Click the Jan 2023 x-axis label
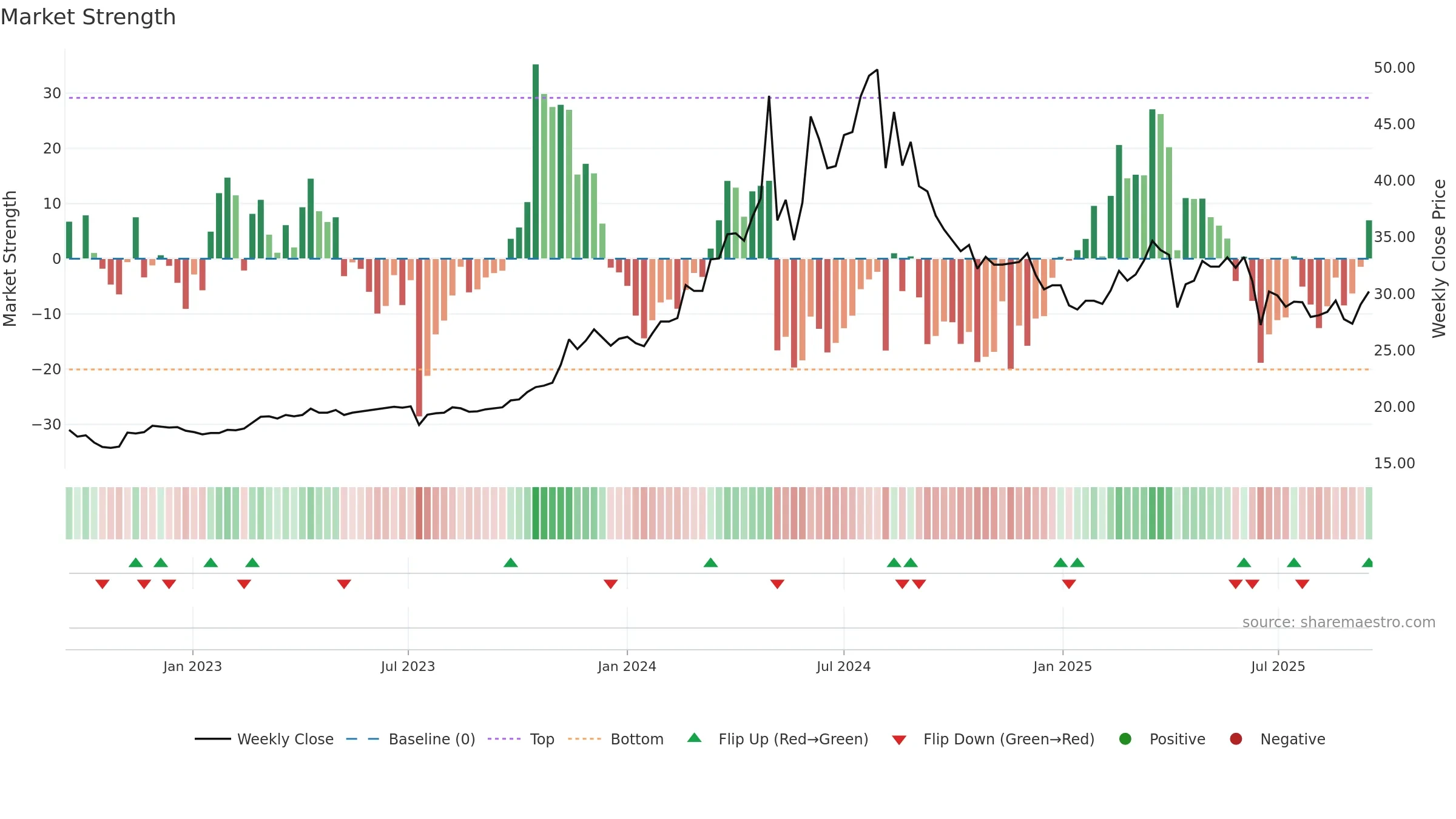This screenshot has height=819, width=1456. pyautogui.click(x=192, y=667)
